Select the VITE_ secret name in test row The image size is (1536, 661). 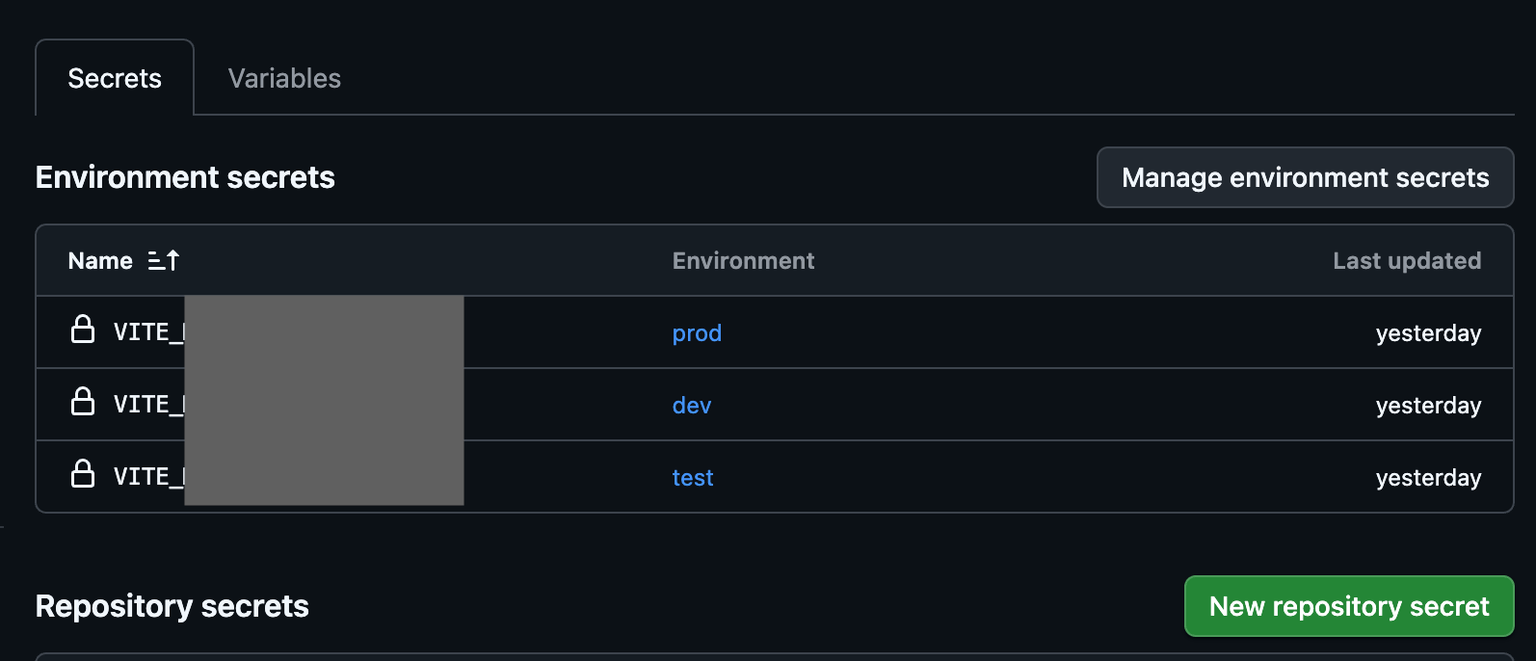click(x=149, y=476)
